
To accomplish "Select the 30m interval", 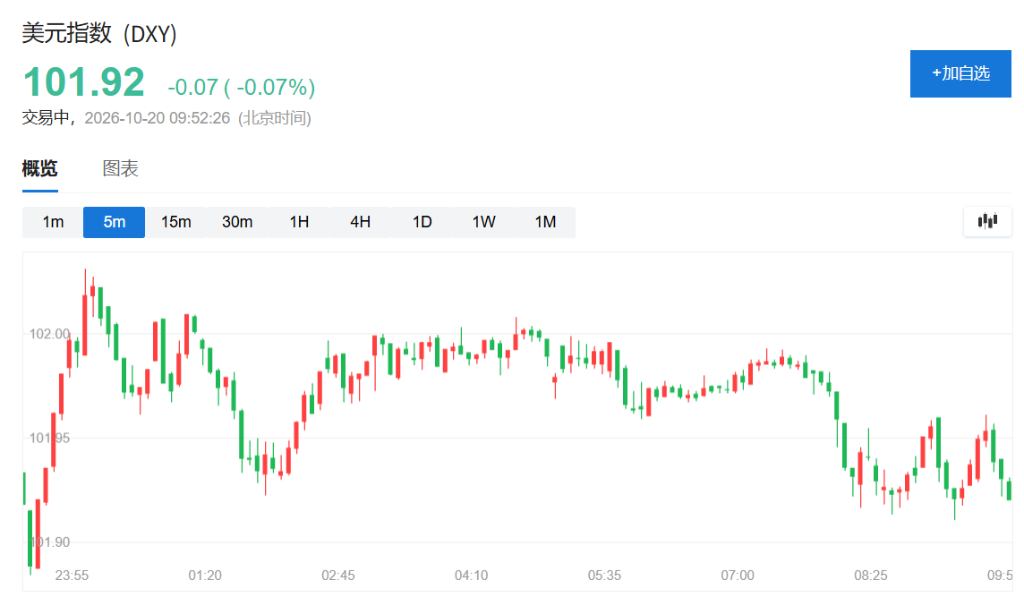I will tap(237, 222).
